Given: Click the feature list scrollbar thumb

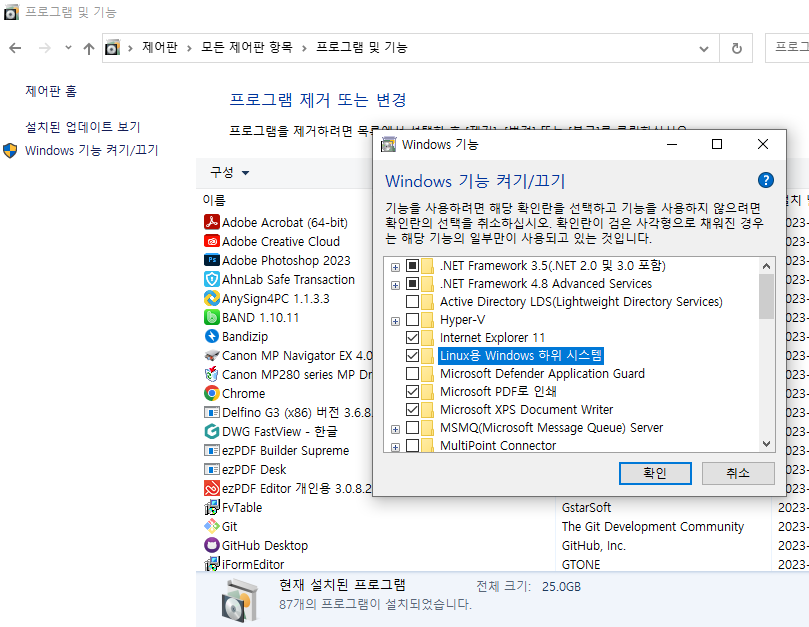Looking at the screenshot, I should click(766, 296).
